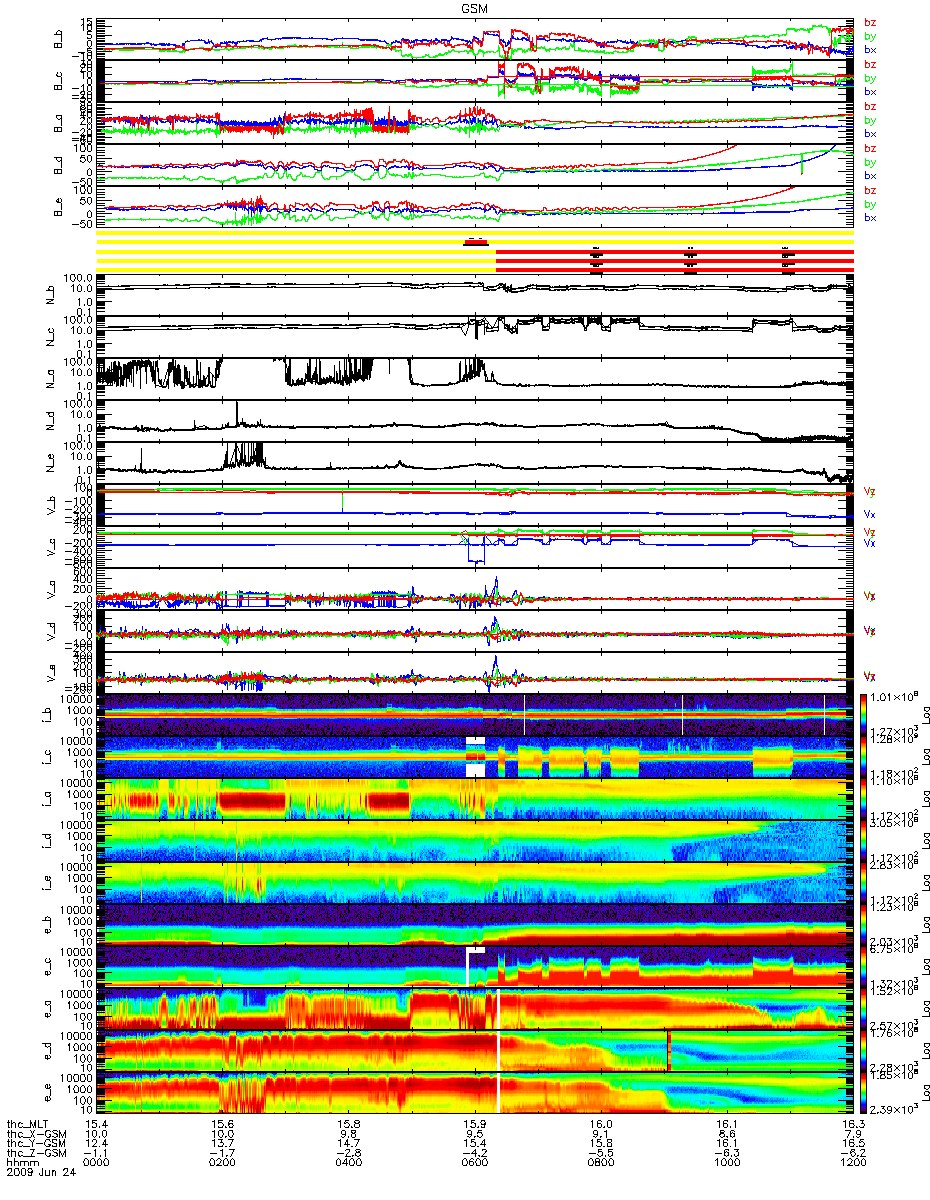The image size is (930, 1200).
Task: Click the B_b panel axis label
Action: click(59, 39)
